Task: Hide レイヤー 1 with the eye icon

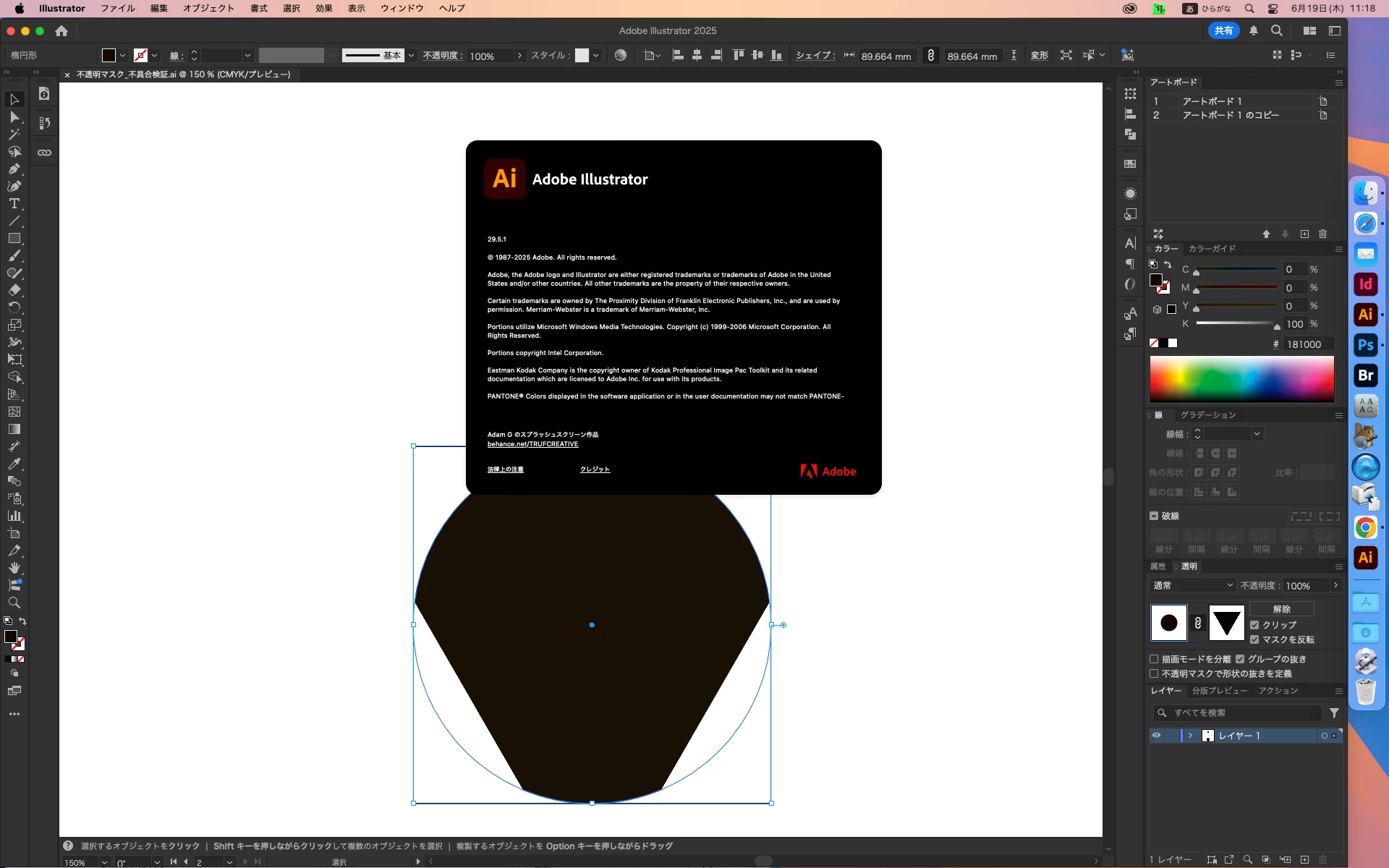Action: [x=1156, y=736]
